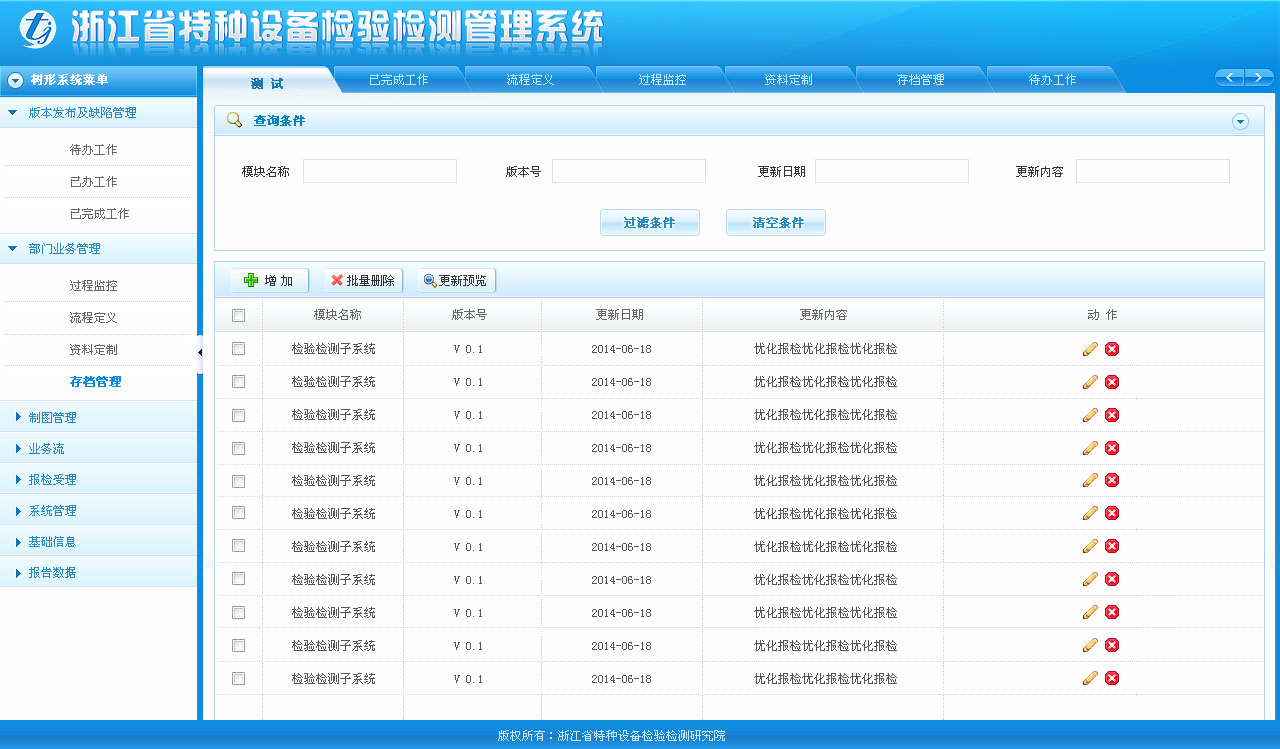Collapse the 查询条件 panel with round arrow
This screenshot has height=749, width=1280.
tap(1240, 121)
